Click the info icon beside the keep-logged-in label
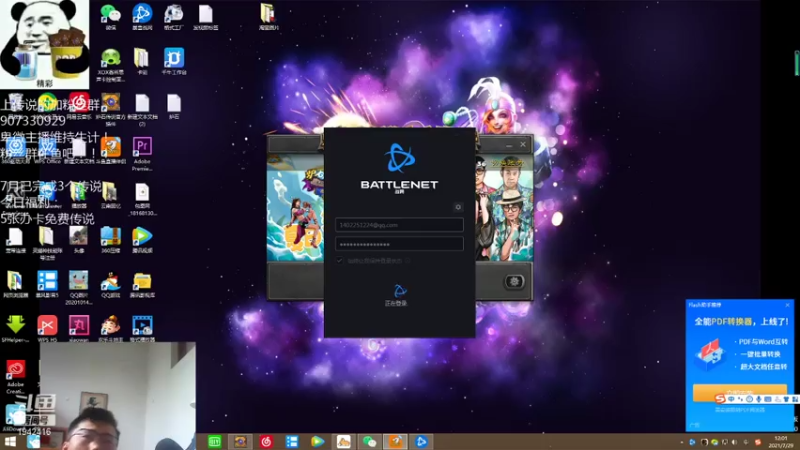This screenshot has width=800, height=450. point(408,261)
